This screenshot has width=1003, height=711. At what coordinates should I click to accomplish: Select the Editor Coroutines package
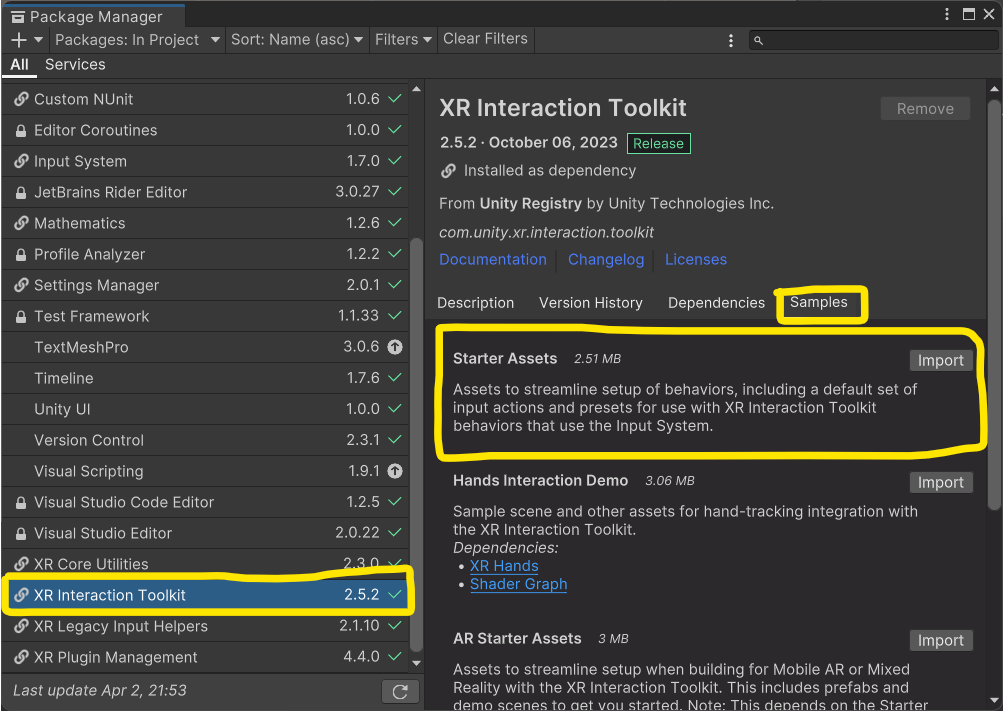click(x=205, y=130)
